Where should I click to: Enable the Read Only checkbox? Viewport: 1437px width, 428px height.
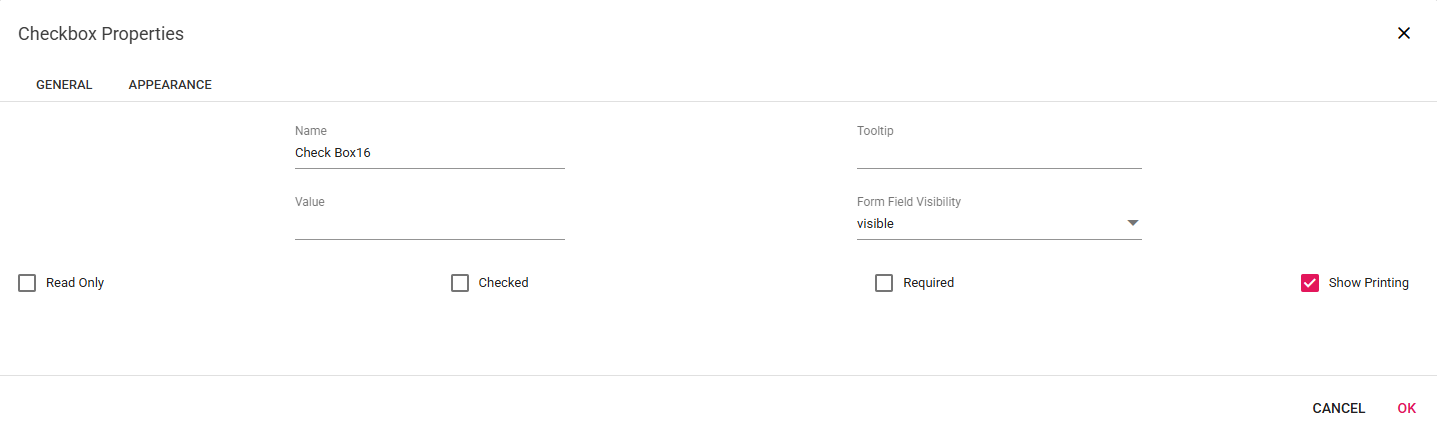click(27, 283)
